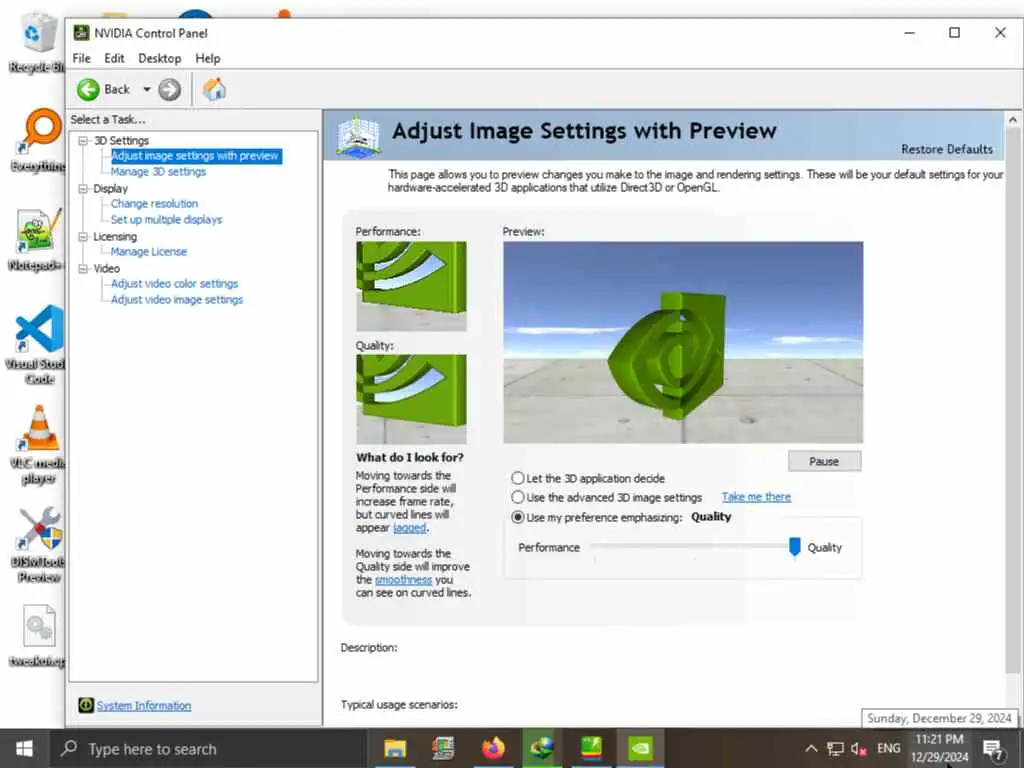The width and height of the screenshot is (1024, 768).
Task: Click the NVIDIA taskbar icon
Action: point(640,748)
